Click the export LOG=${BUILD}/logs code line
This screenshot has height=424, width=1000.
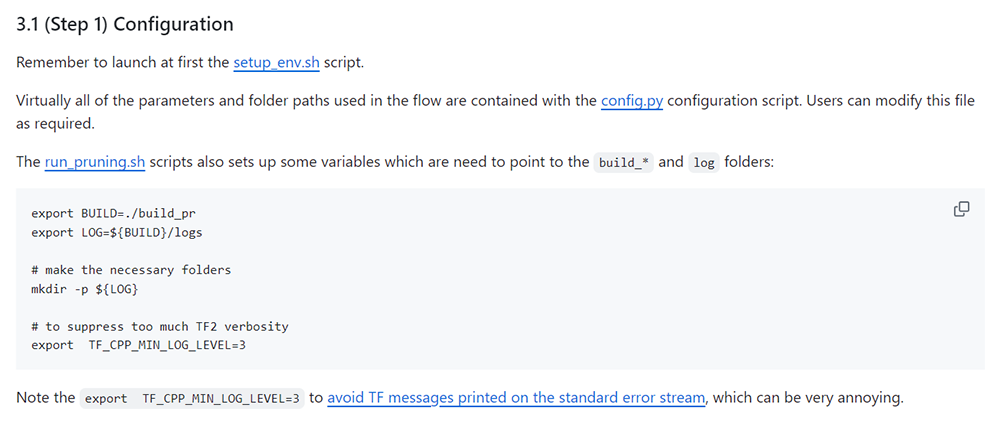[x=117, y=233]
